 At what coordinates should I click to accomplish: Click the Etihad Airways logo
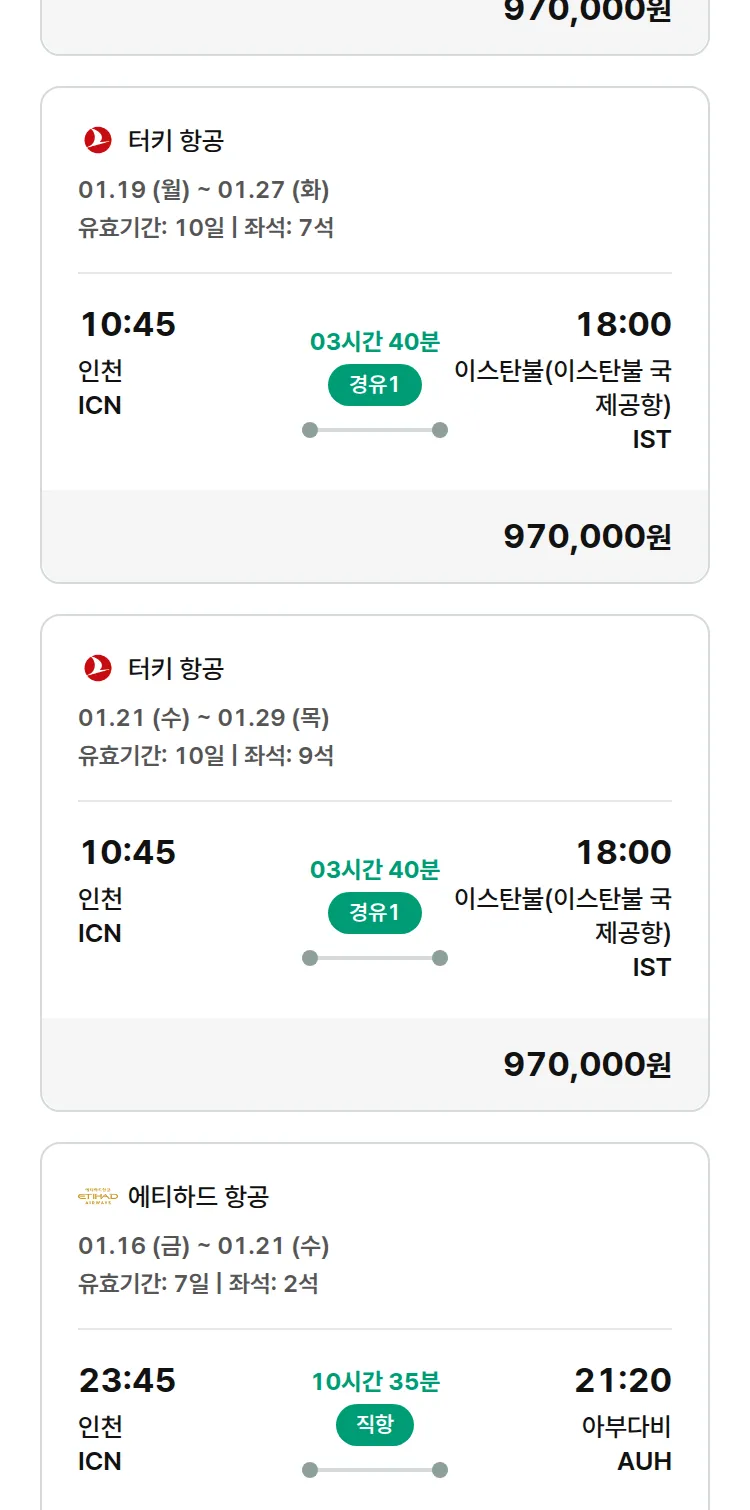pyautogui.click(x=98, y=1196)
